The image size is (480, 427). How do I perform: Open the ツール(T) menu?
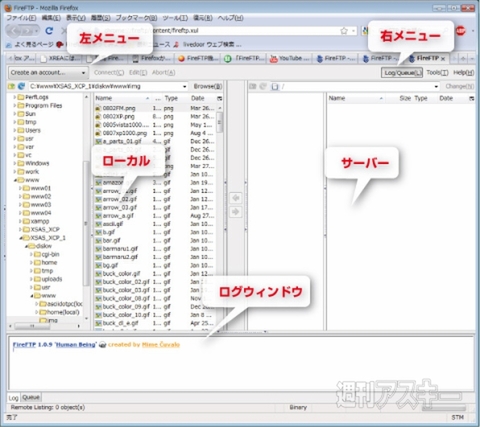(175, 18)
